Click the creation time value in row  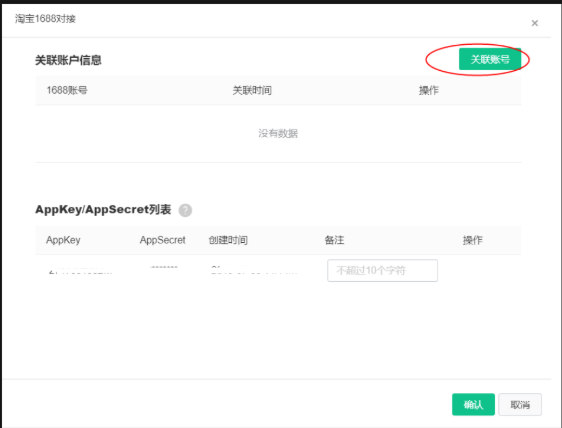pos(254,270)
